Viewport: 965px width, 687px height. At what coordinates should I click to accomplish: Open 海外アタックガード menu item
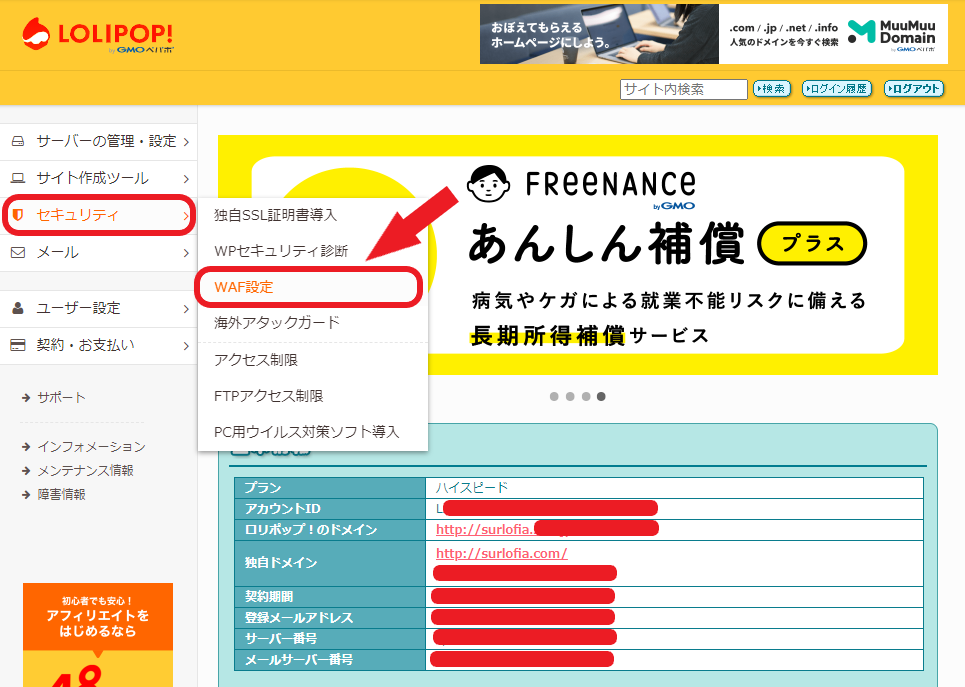[277, 323]
